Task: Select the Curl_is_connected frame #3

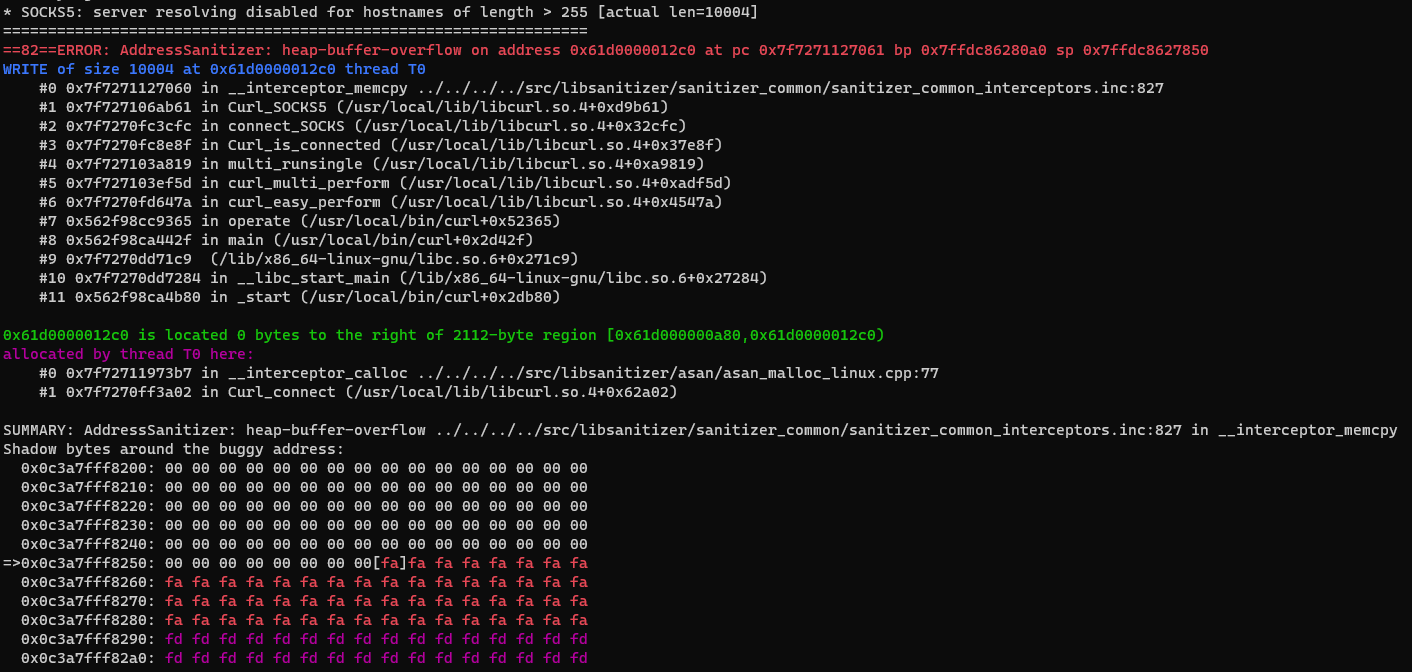Action: pos(380,145)
